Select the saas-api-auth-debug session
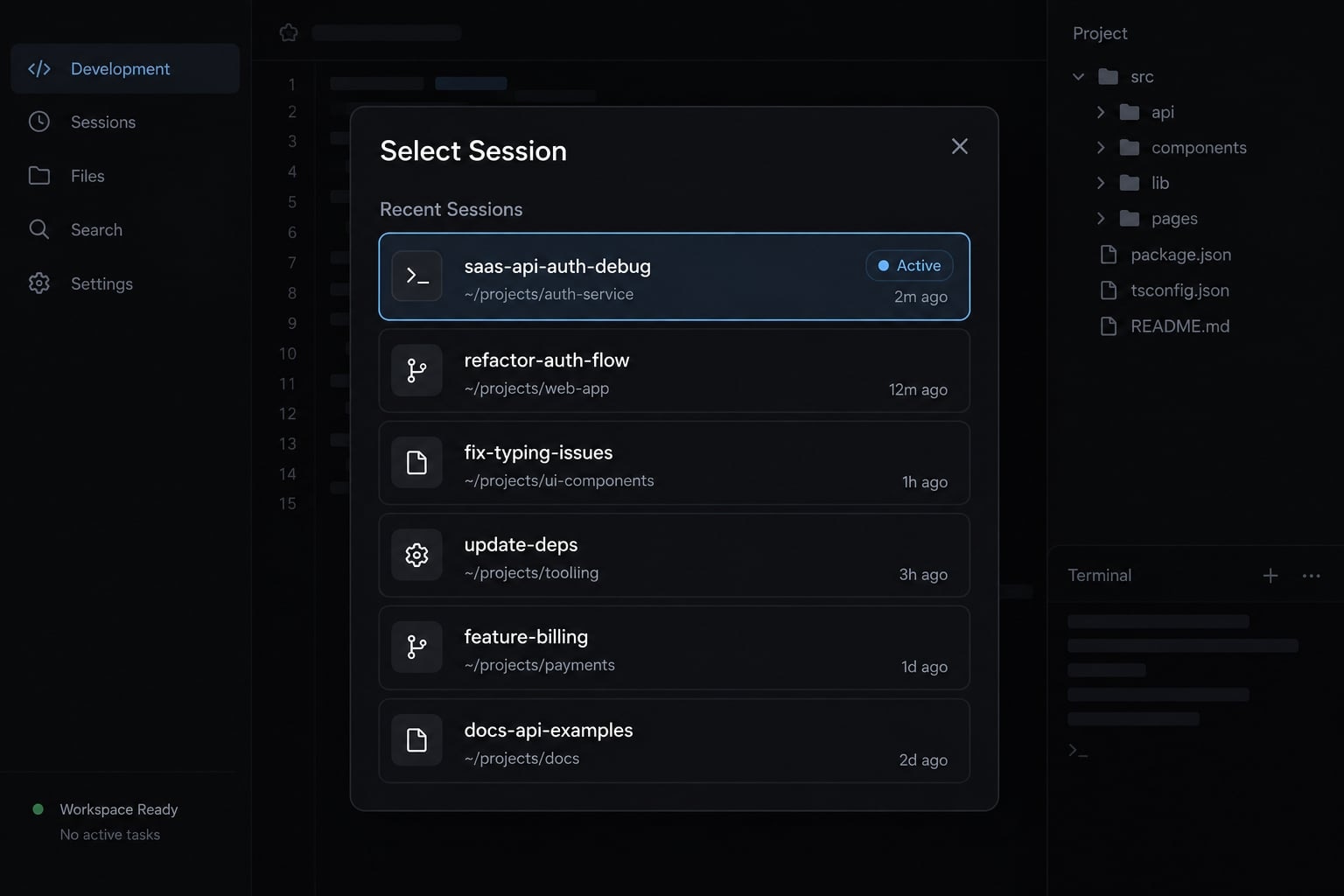The height and width of the screenshot is (896, 1344). [x=674, y=276]
